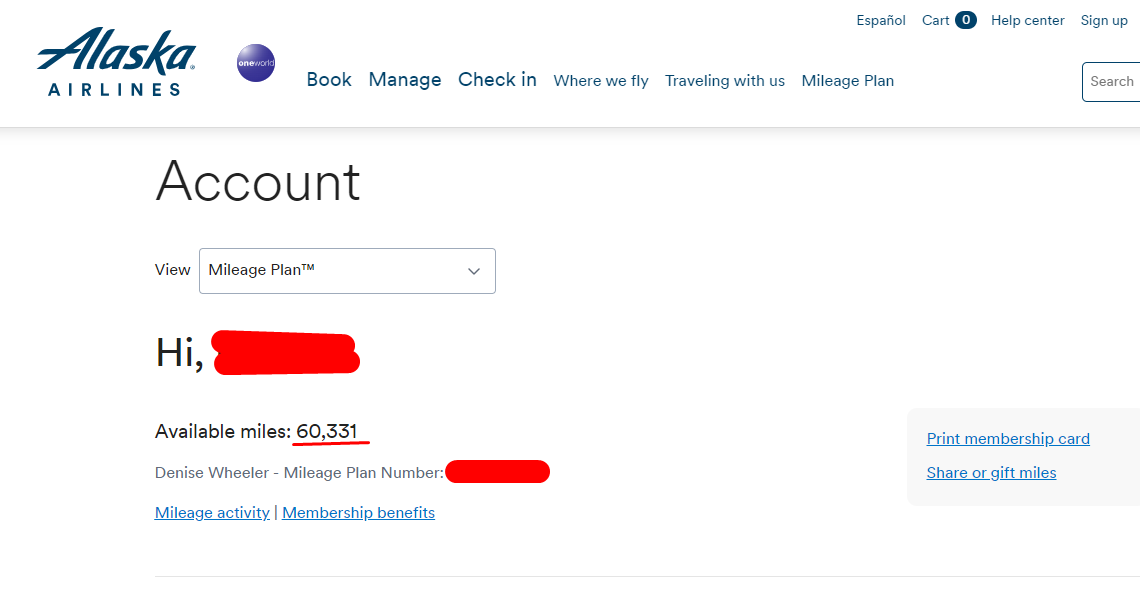Screen dimensions: 1140x591
Task: Open Membership benefits link
Action: tap(358, 512)
